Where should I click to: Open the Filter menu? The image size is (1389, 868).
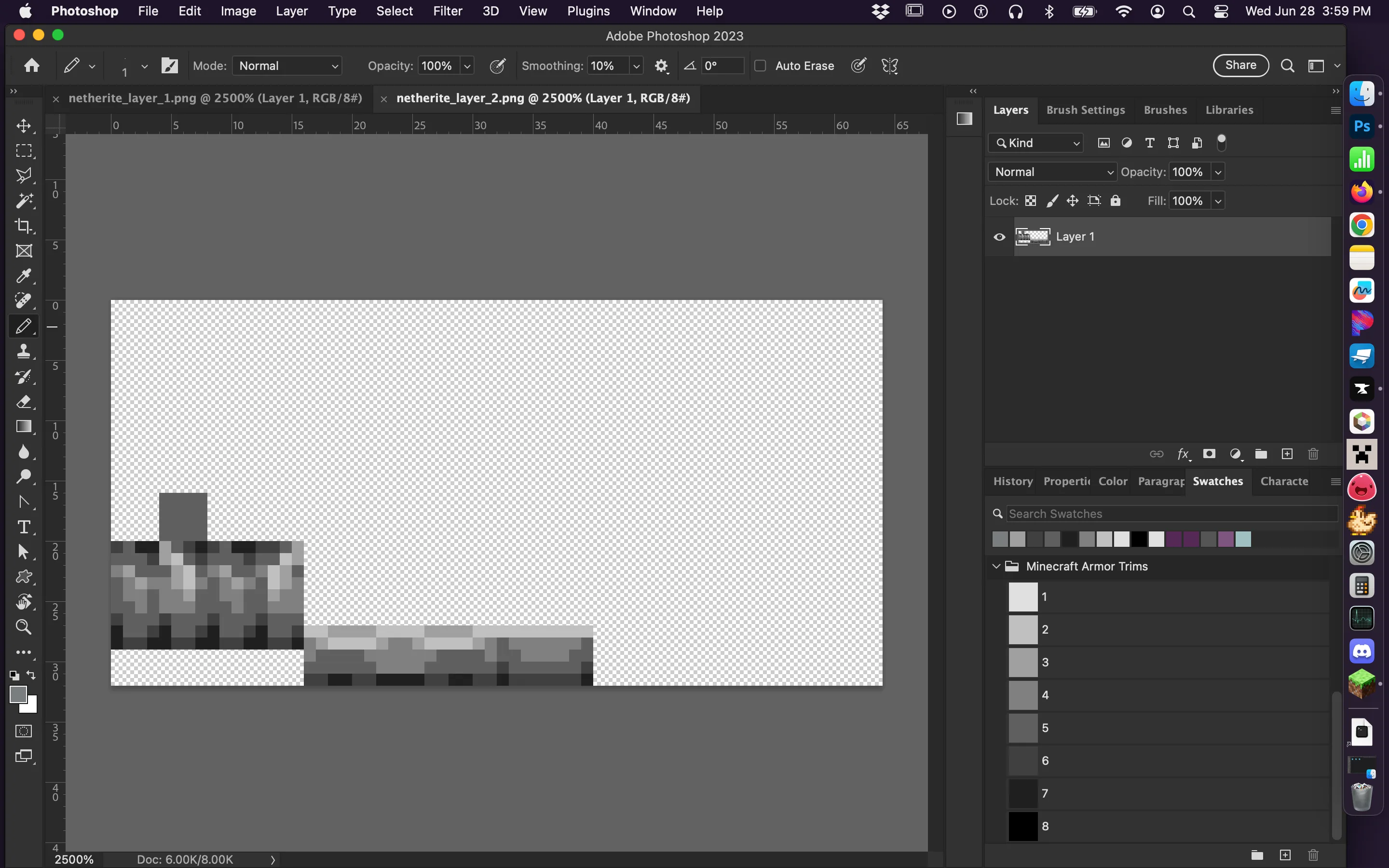click(447, 12)
